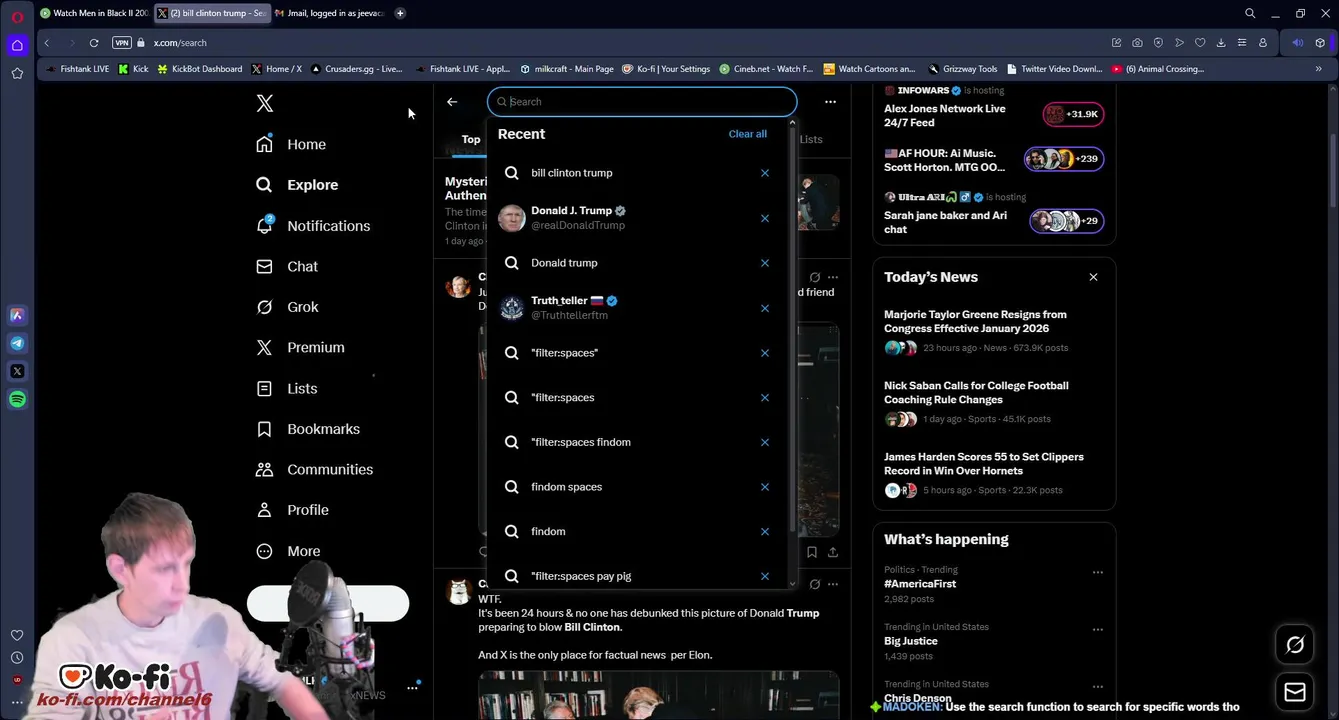Viewport: 1339px width, 720px height.
Task: Remove Truth_teller from recent searches
Action: coord(765,308)
